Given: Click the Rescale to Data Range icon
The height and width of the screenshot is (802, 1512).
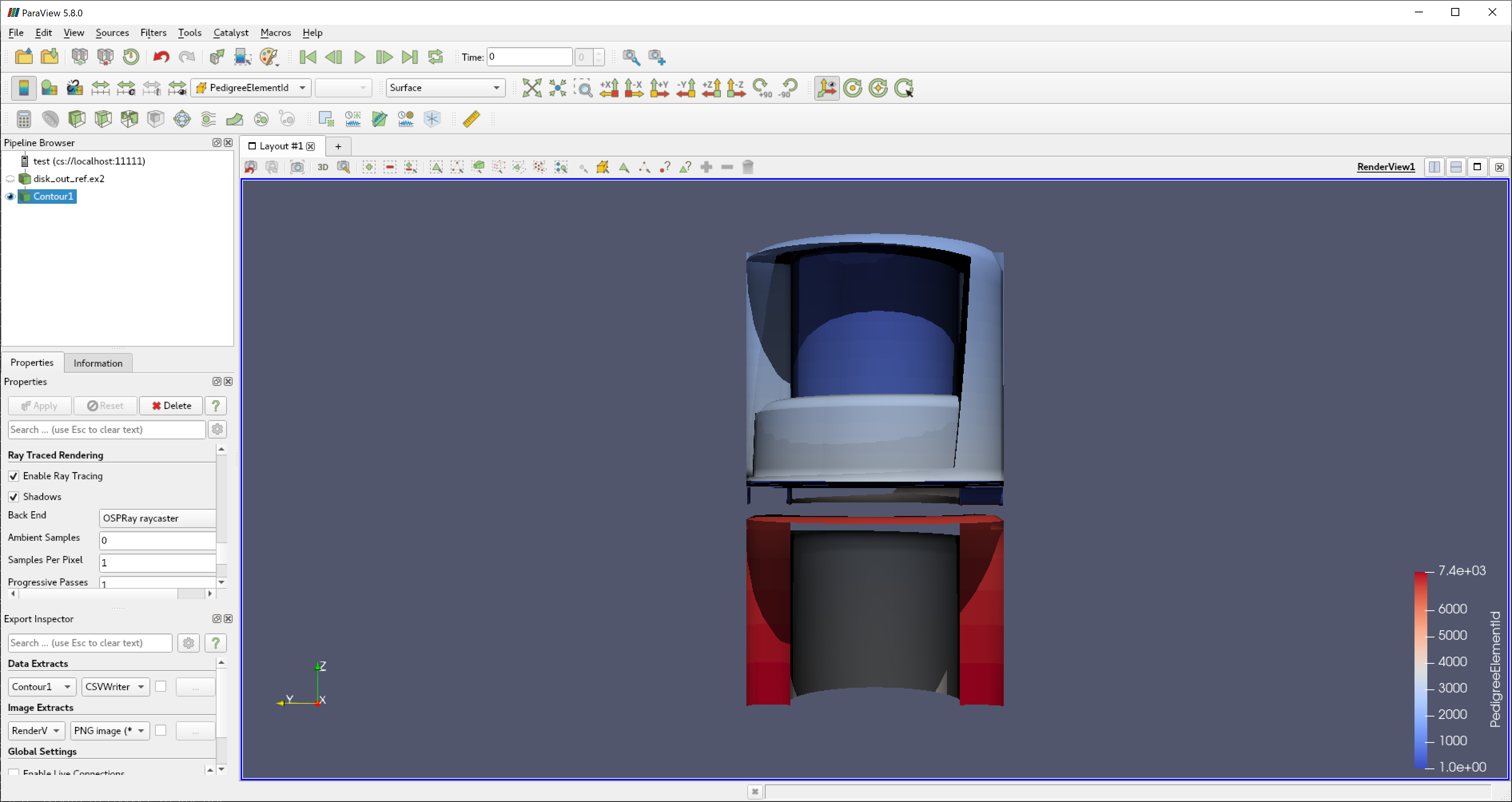Looking at the screenshot, I should 100,88.
